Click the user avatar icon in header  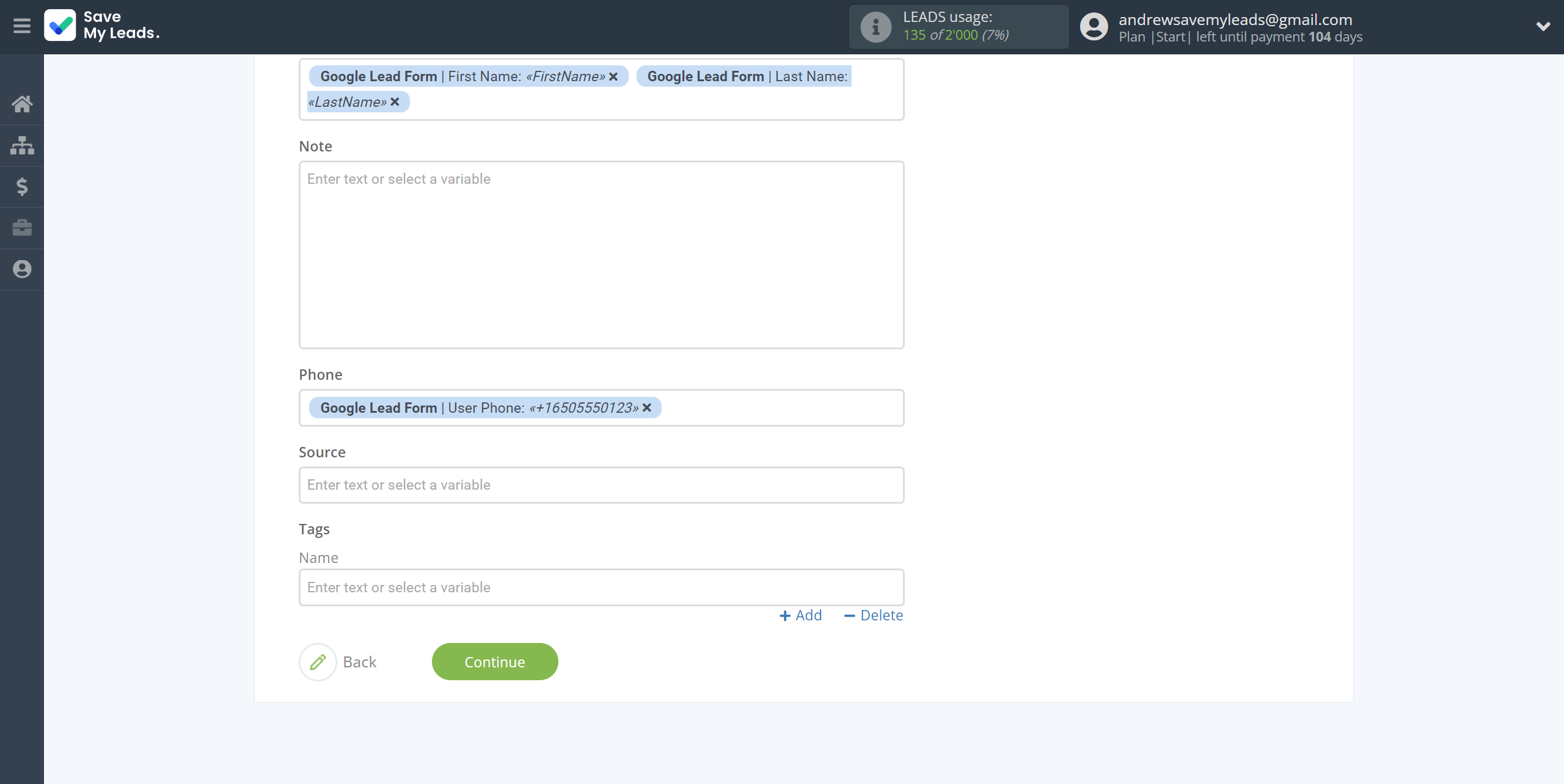click(x=1094, y=27)
